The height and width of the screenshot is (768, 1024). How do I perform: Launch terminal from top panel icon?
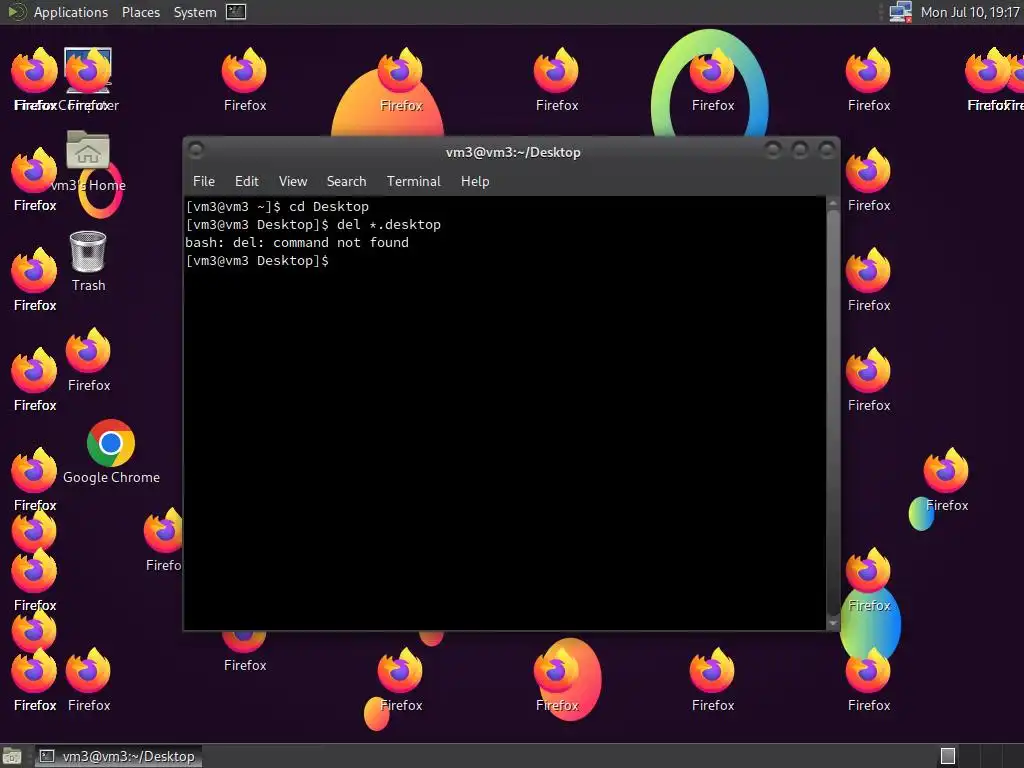236,12
